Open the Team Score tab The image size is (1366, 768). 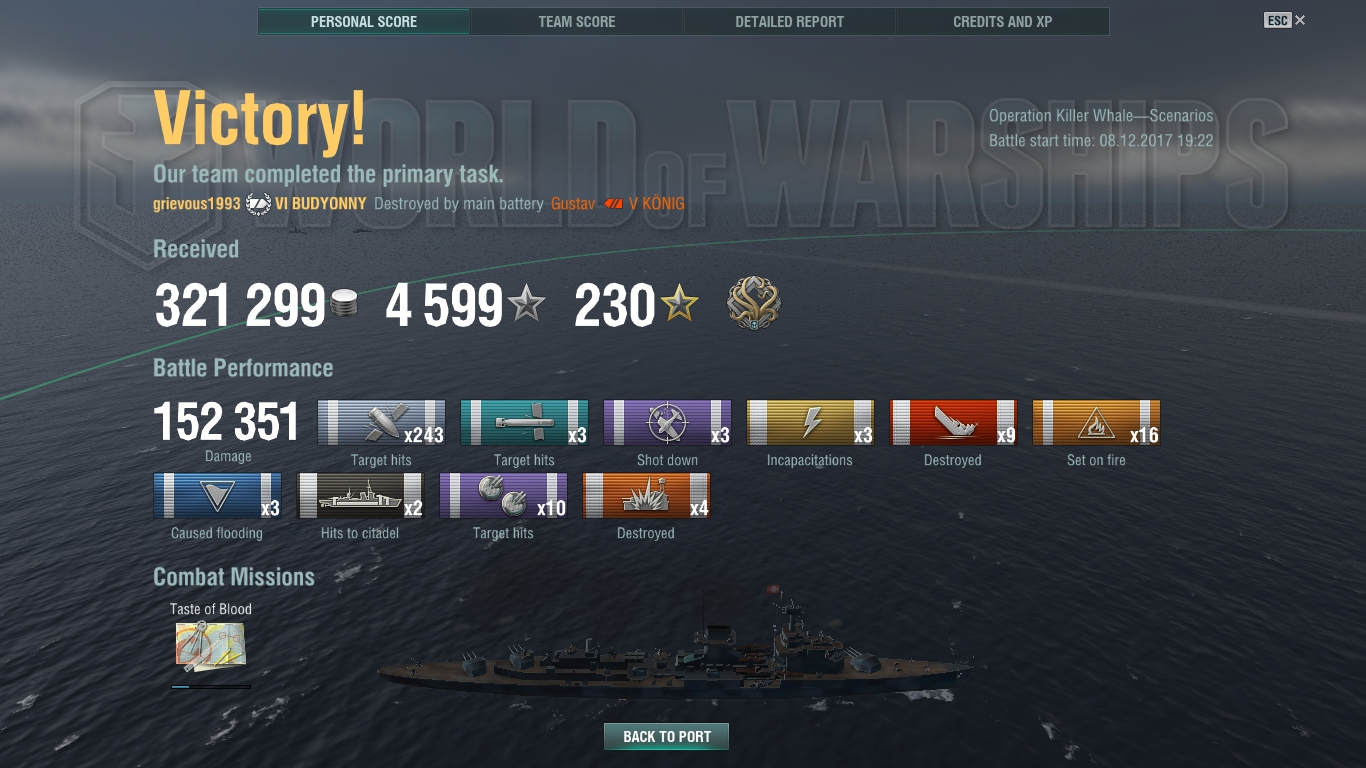577,21
